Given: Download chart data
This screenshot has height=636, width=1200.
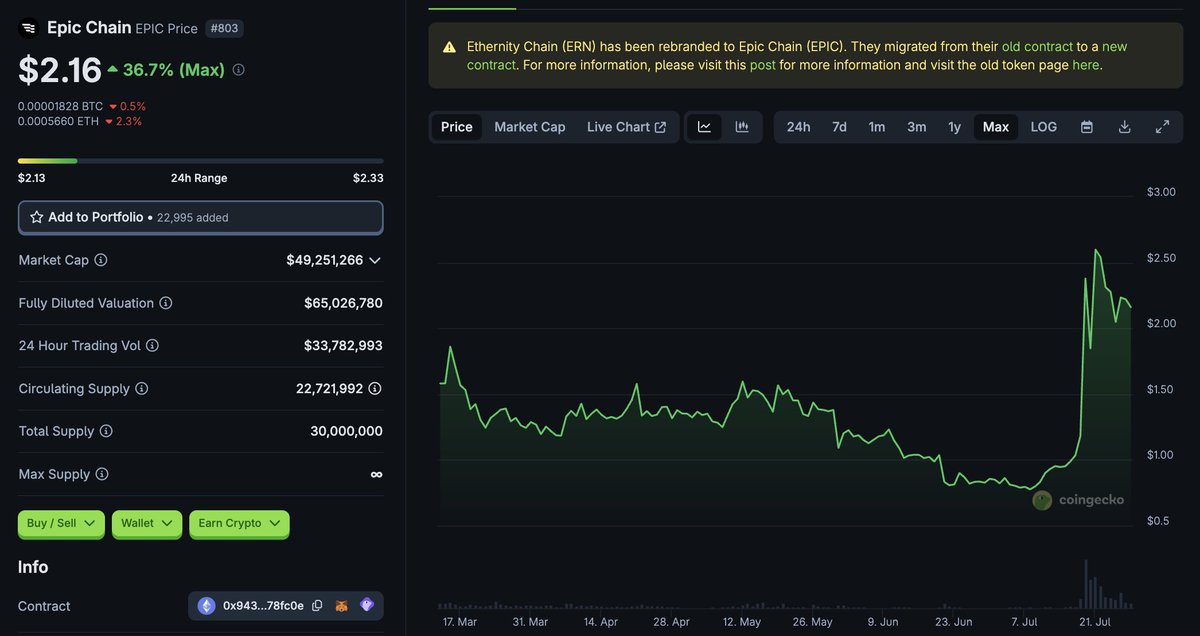Looking at the screenshot, I should (x=1124, y=127).
